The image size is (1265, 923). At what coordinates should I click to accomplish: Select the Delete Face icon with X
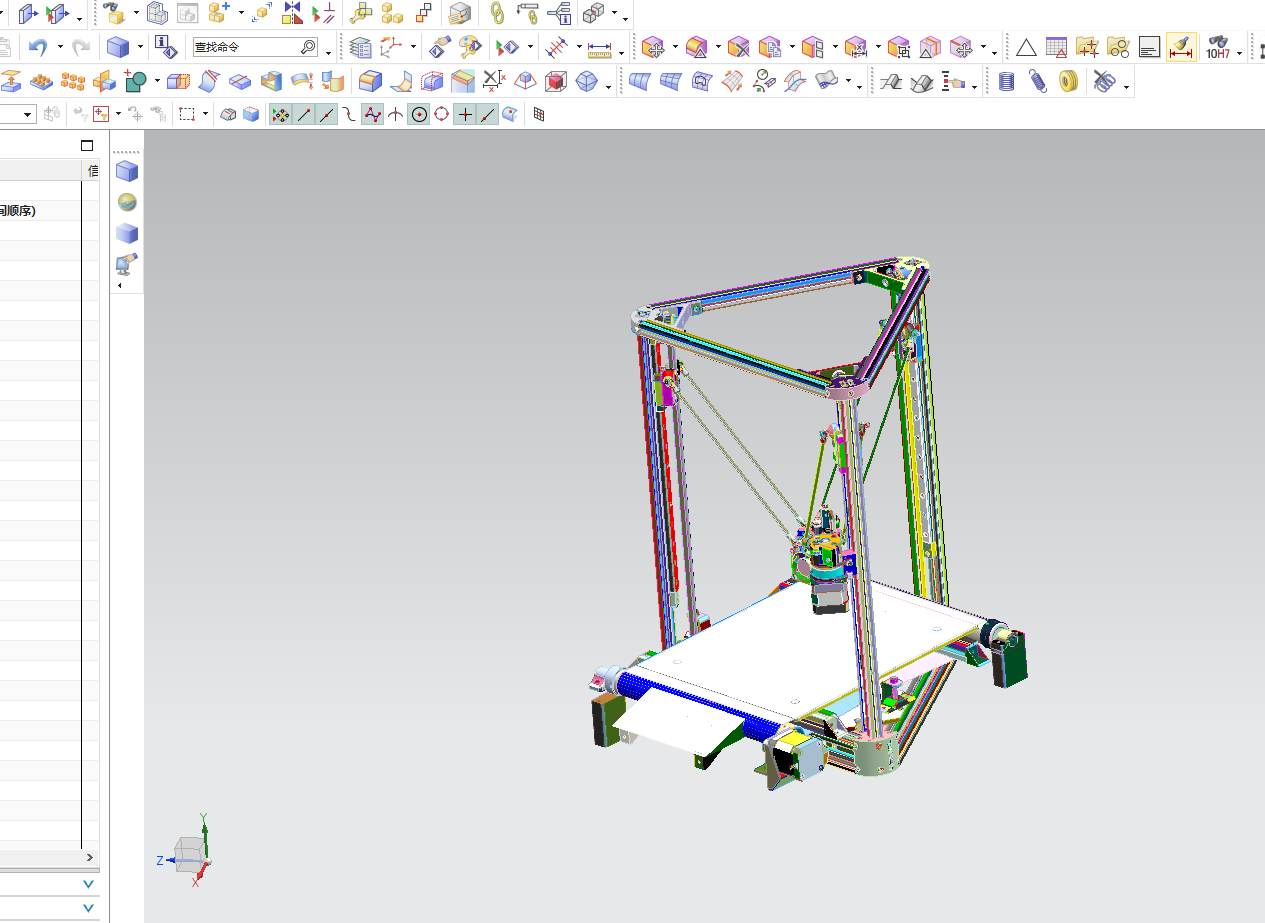tap(738, 46)
